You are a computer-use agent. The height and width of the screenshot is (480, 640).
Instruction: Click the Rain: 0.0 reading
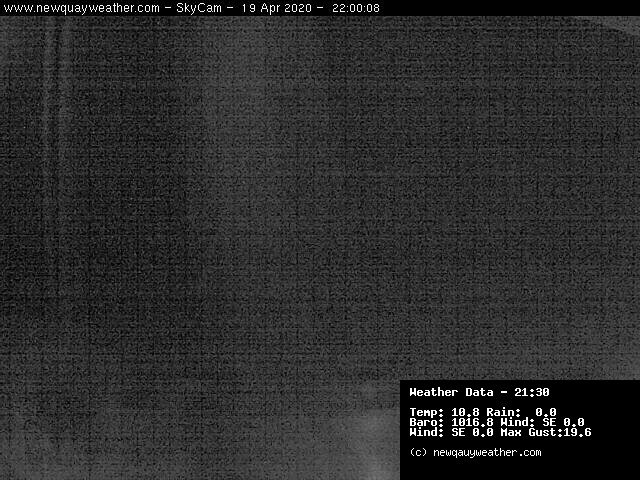pyautogui.click(x=522, y=412)
